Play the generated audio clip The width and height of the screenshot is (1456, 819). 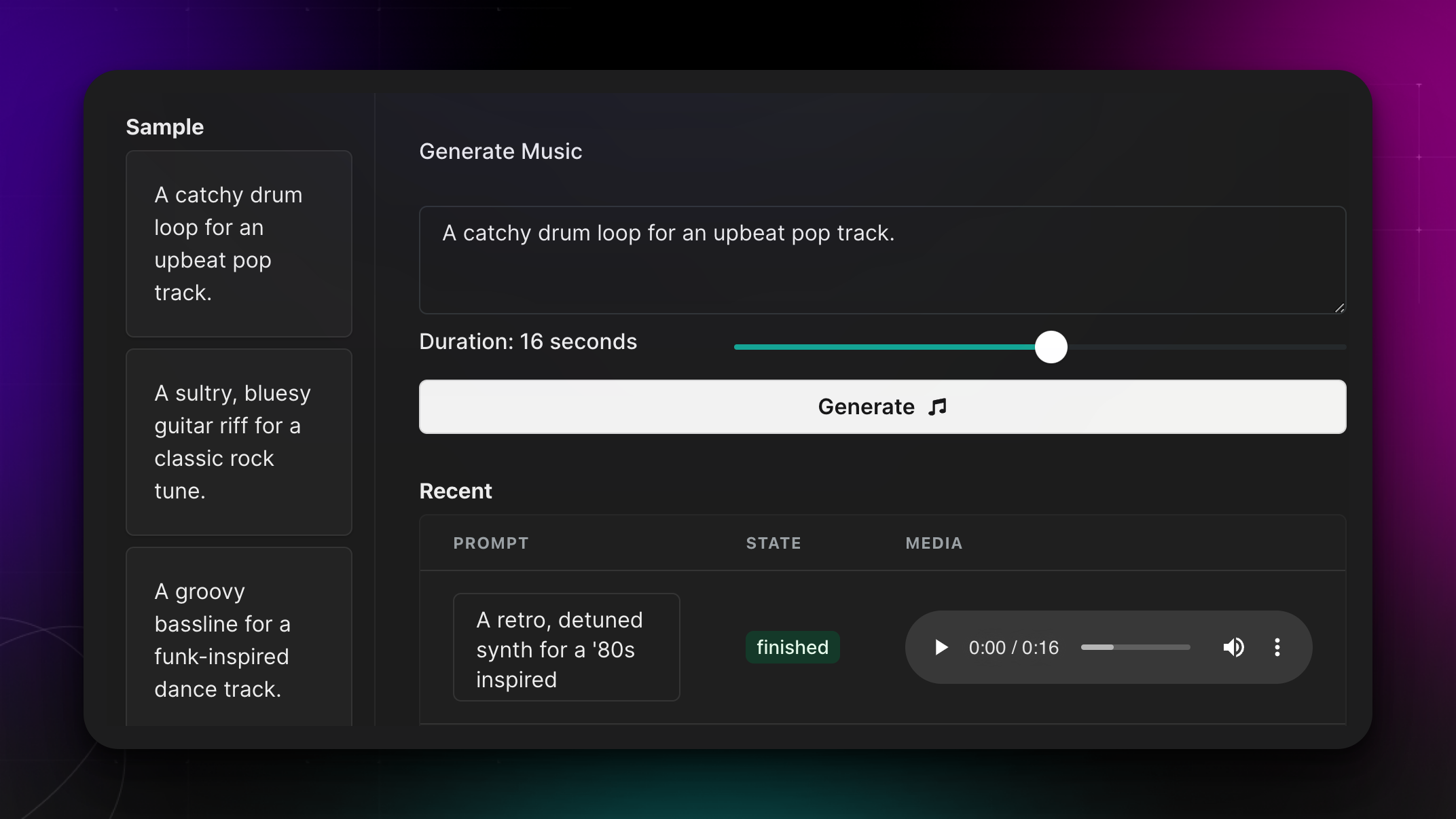click(x=941, y=647)
